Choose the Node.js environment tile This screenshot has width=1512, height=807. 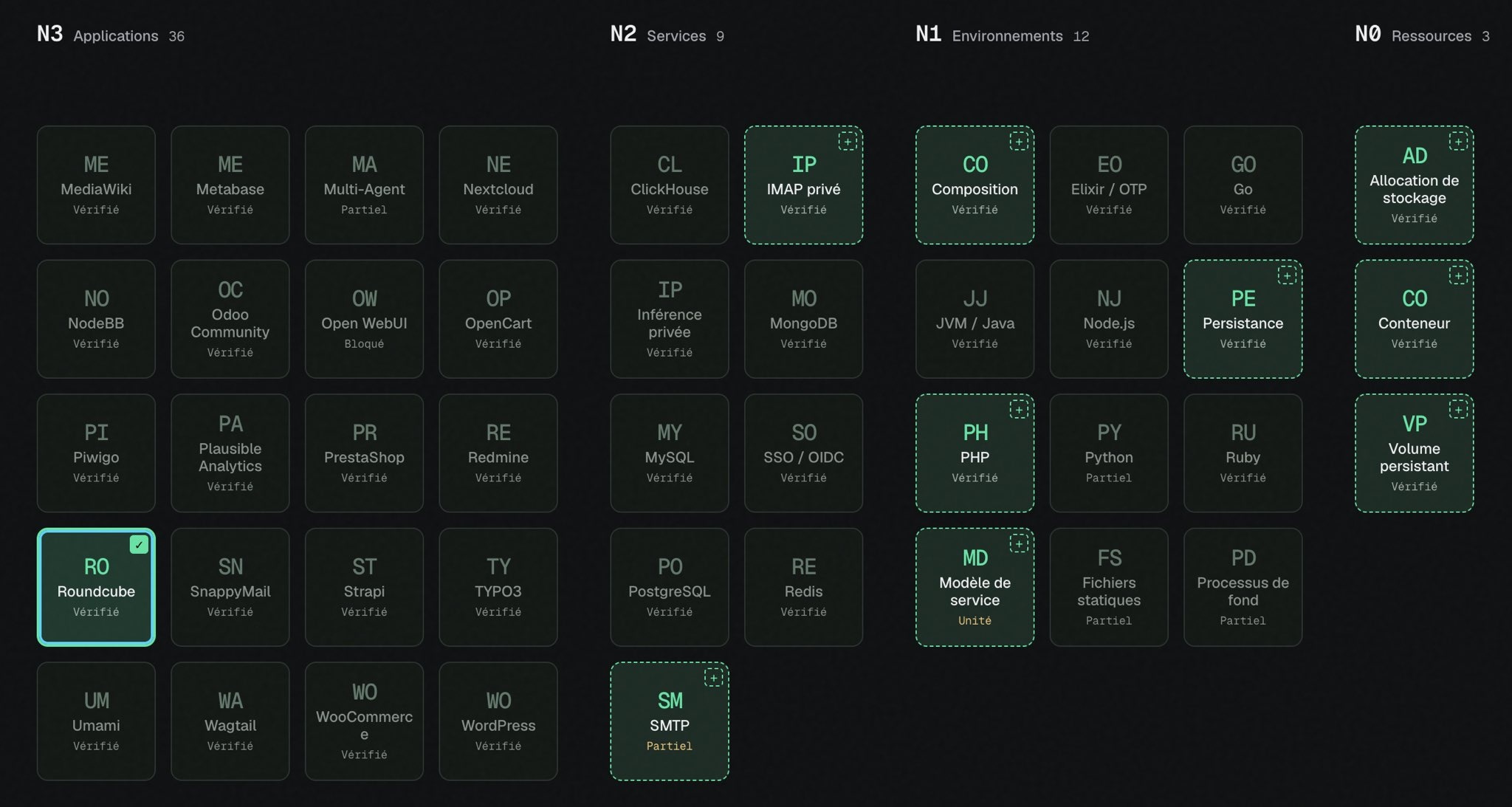click(1109, 319)
